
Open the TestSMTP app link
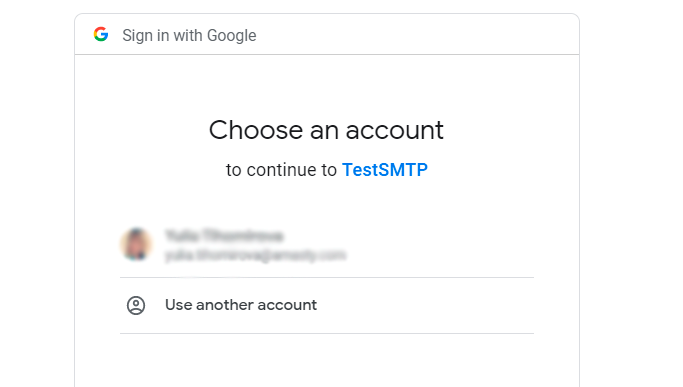coord(385,170)
